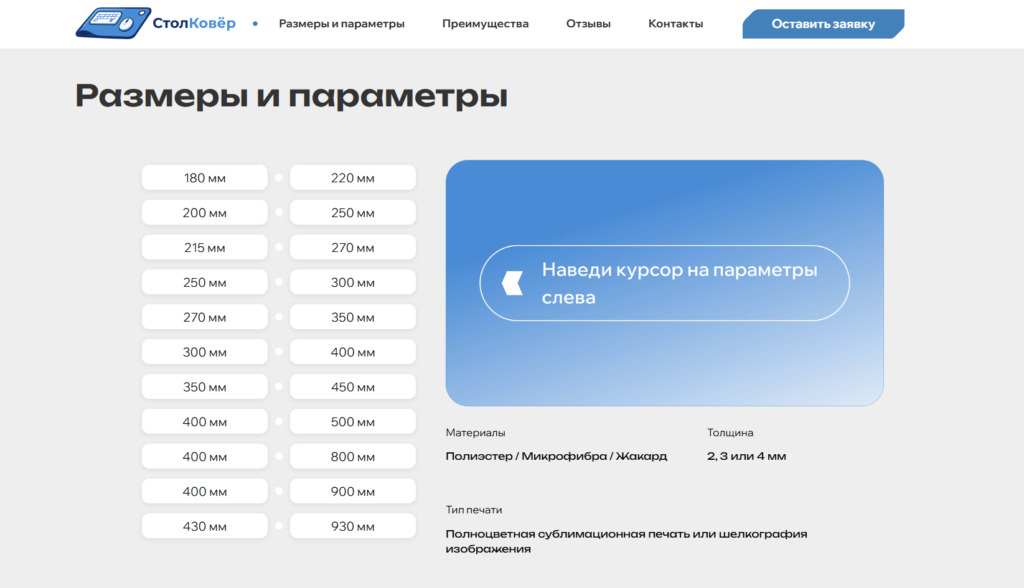Choose the 300 мм pill paired with 400 мм
Screen dimensions: 1024x588
point(204,352)
